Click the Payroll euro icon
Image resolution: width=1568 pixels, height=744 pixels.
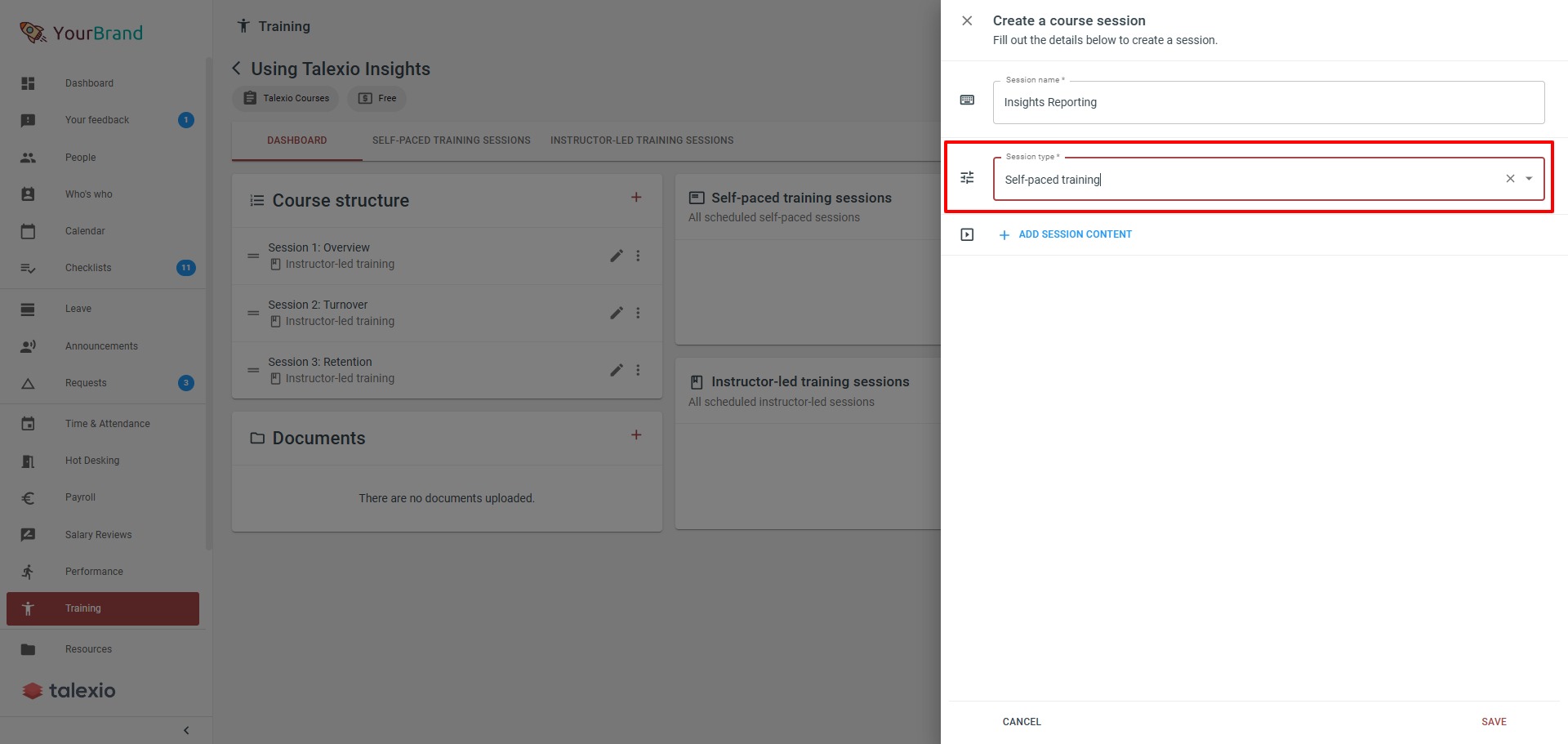28,498
